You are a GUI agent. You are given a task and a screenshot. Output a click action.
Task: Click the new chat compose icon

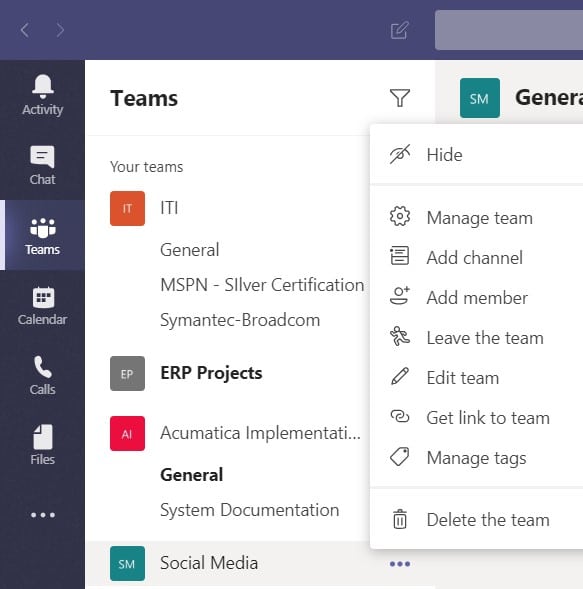[399, 30]
